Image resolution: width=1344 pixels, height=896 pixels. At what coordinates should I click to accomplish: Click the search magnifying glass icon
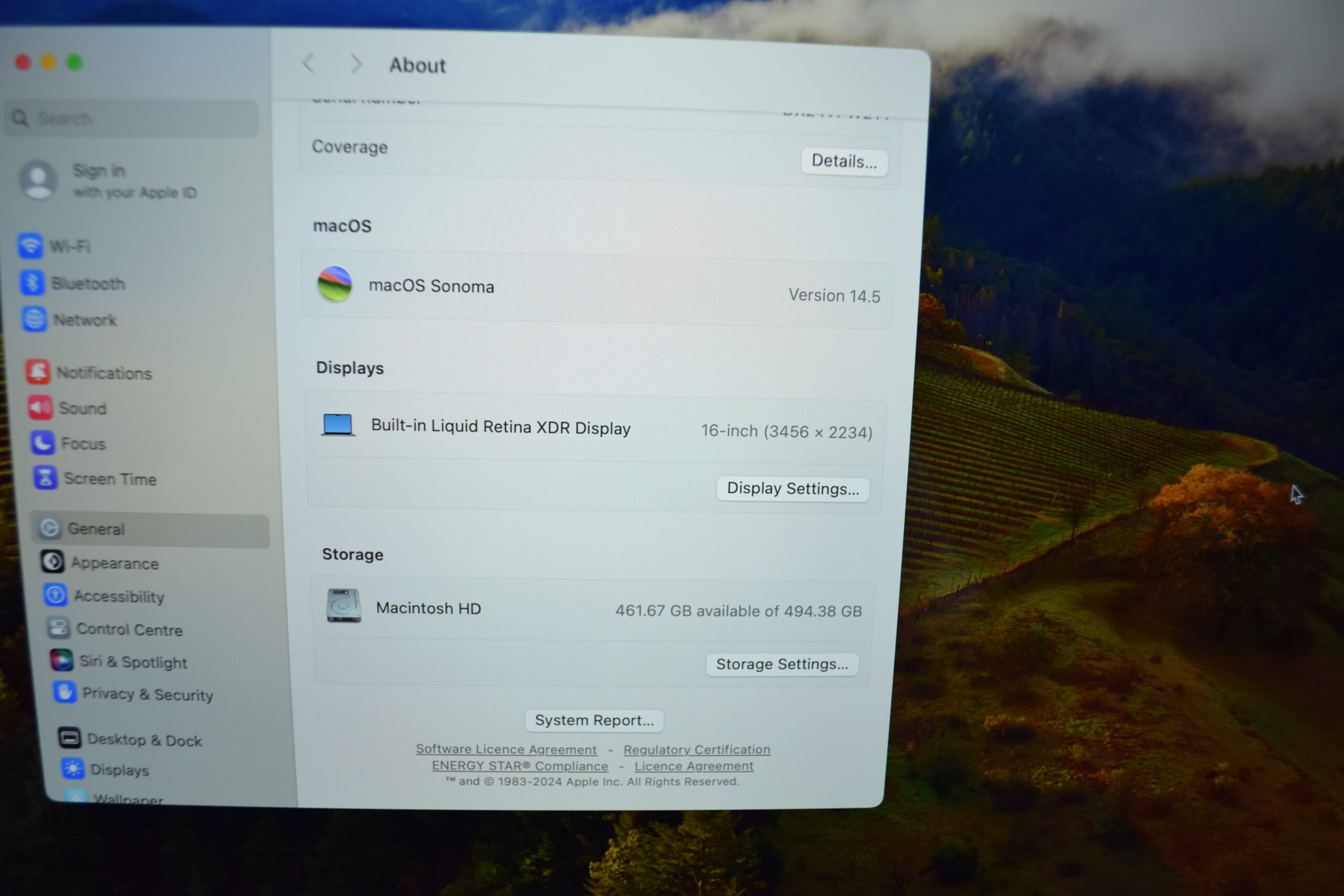coord(20,118)
